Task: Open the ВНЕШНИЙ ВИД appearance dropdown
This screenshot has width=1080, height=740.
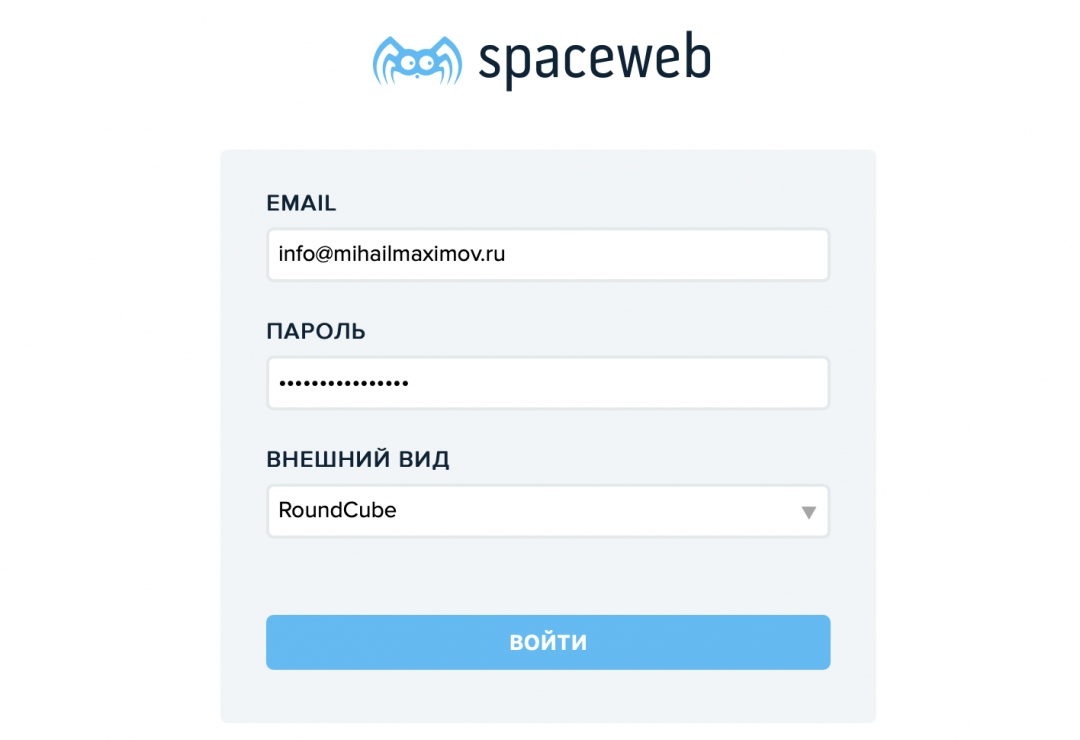Action: (x=548, y=511)
